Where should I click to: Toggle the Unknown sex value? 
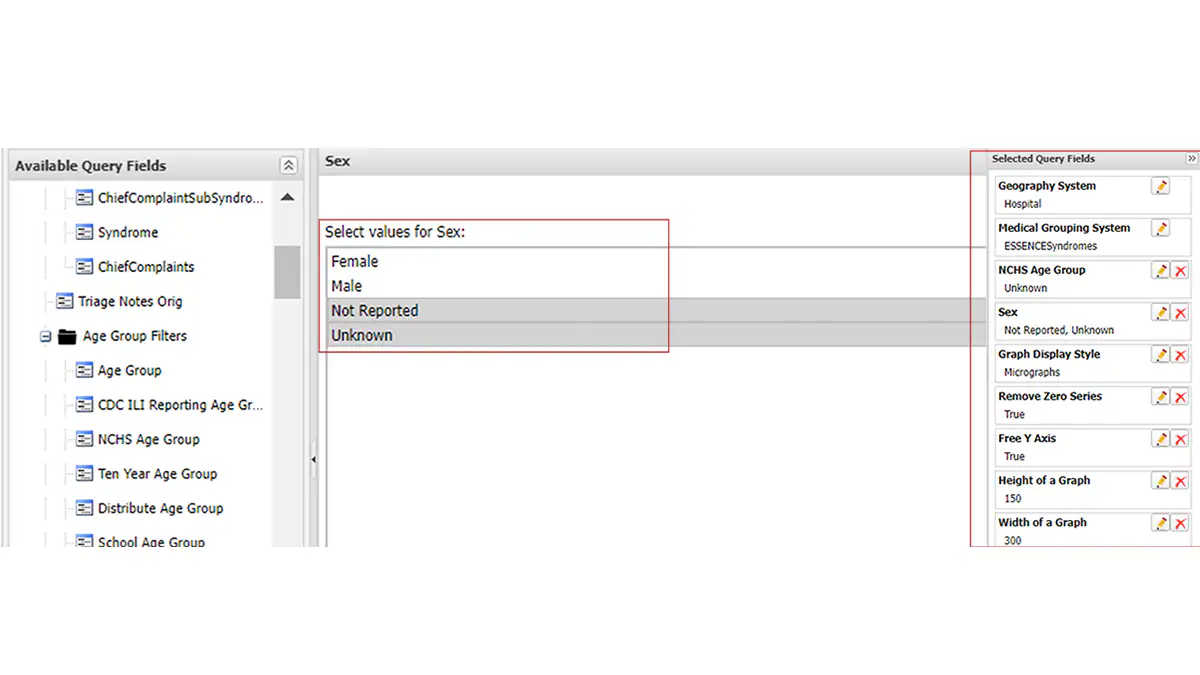(362, 336)
